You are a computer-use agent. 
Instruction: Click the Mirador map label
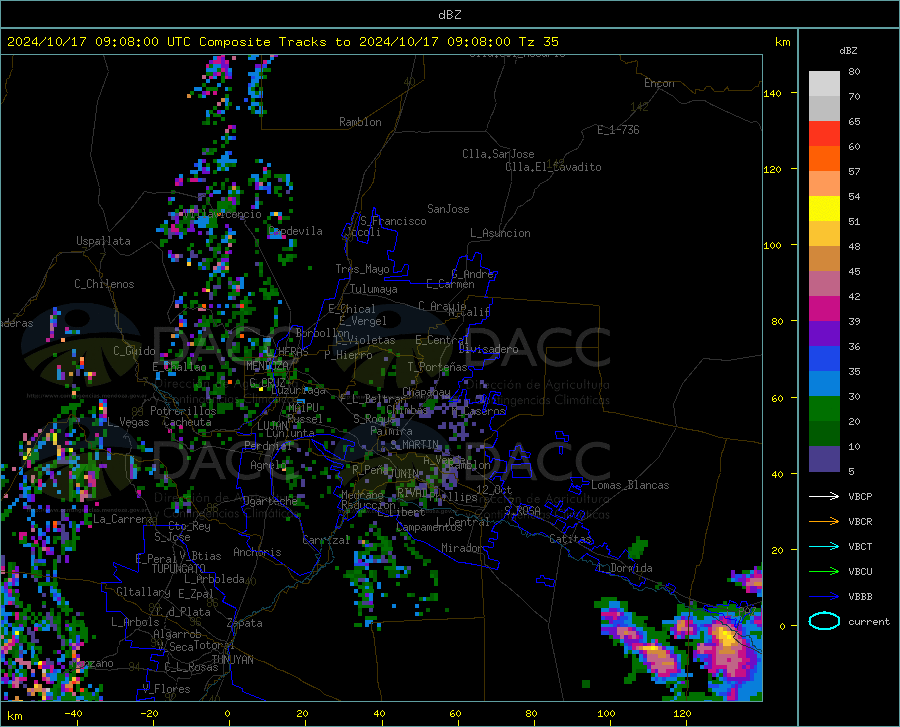click(461, 548)
